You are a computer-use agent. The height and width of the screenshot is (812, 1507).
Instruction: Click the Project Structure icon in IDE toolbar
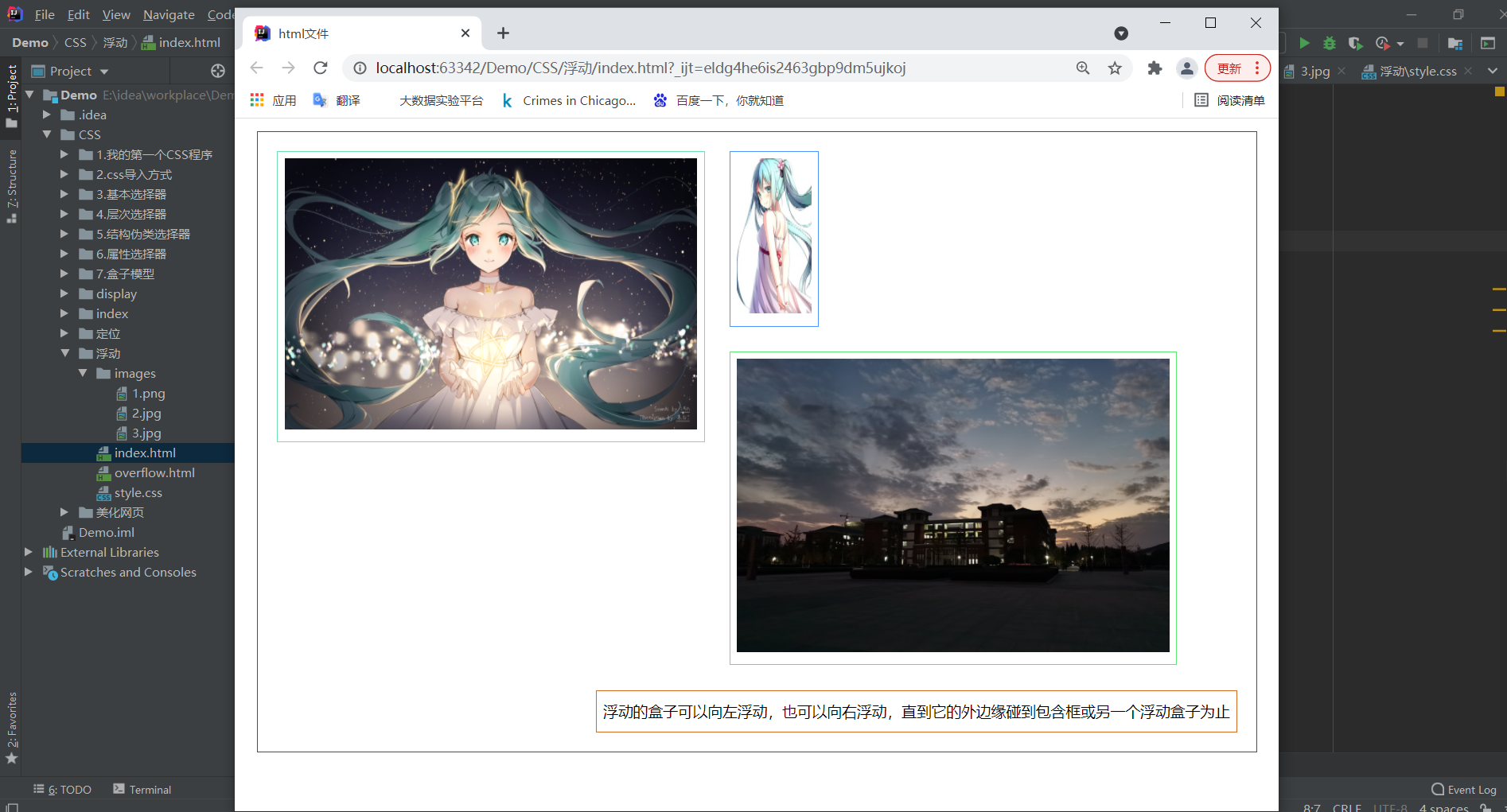[x=1455, y=43]
